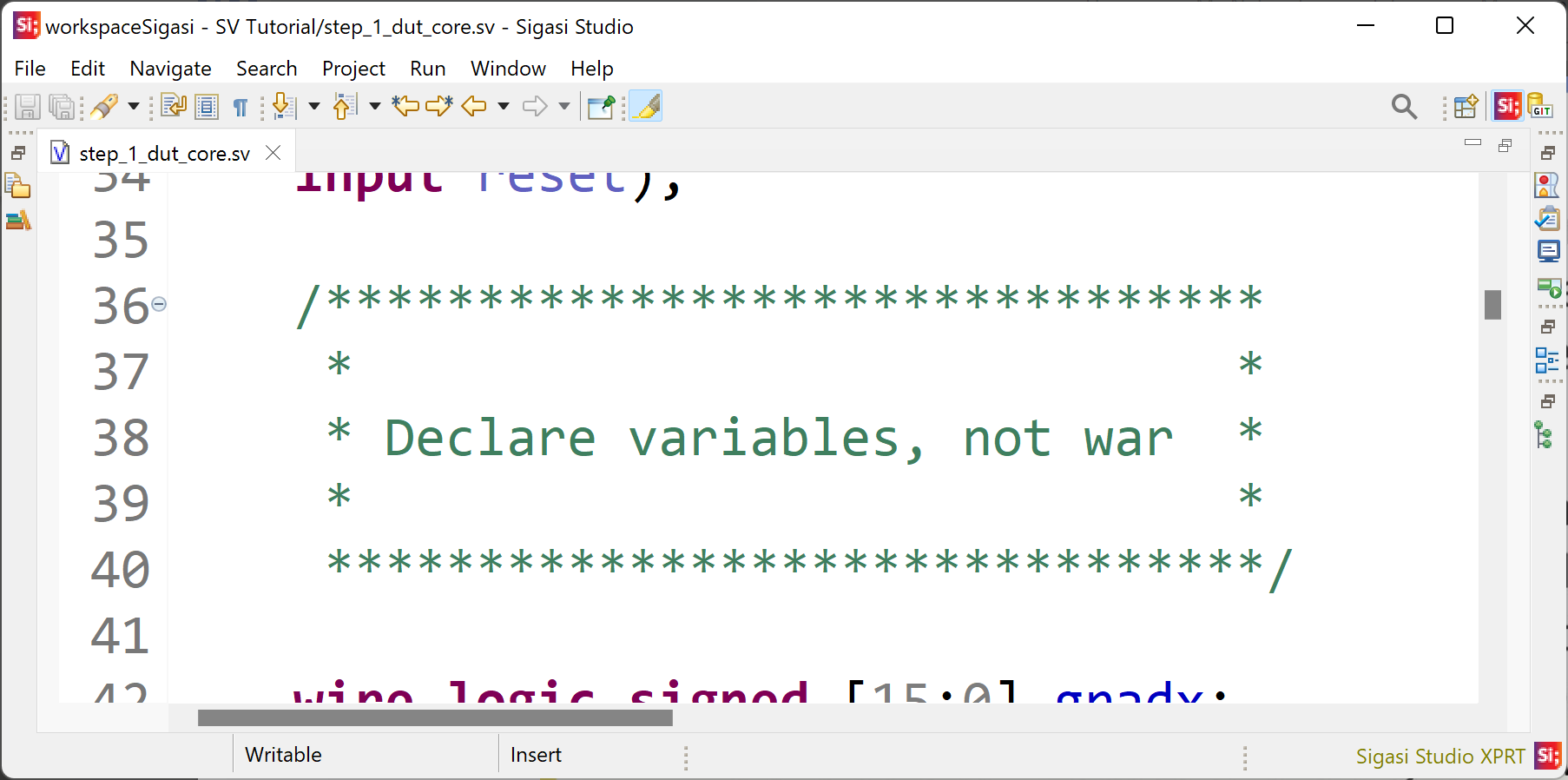This screenshot has height=780, width=1568.
Task: Open the Next Annotation dropdown arrow
Action: click(x=314, y=106)
